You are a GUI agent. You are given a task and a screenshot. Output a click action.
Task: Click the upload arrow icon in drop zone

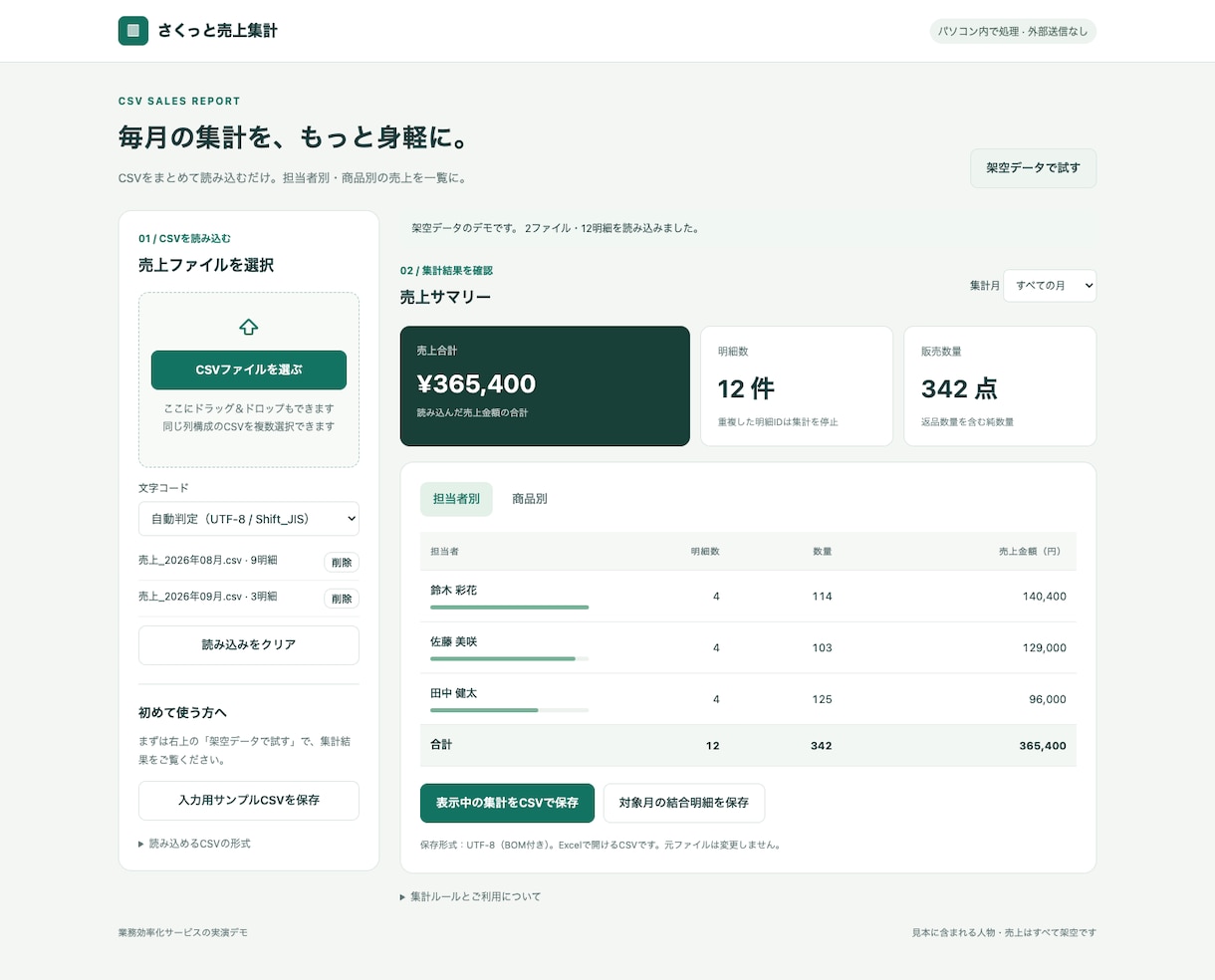click(x=249, y=327)
